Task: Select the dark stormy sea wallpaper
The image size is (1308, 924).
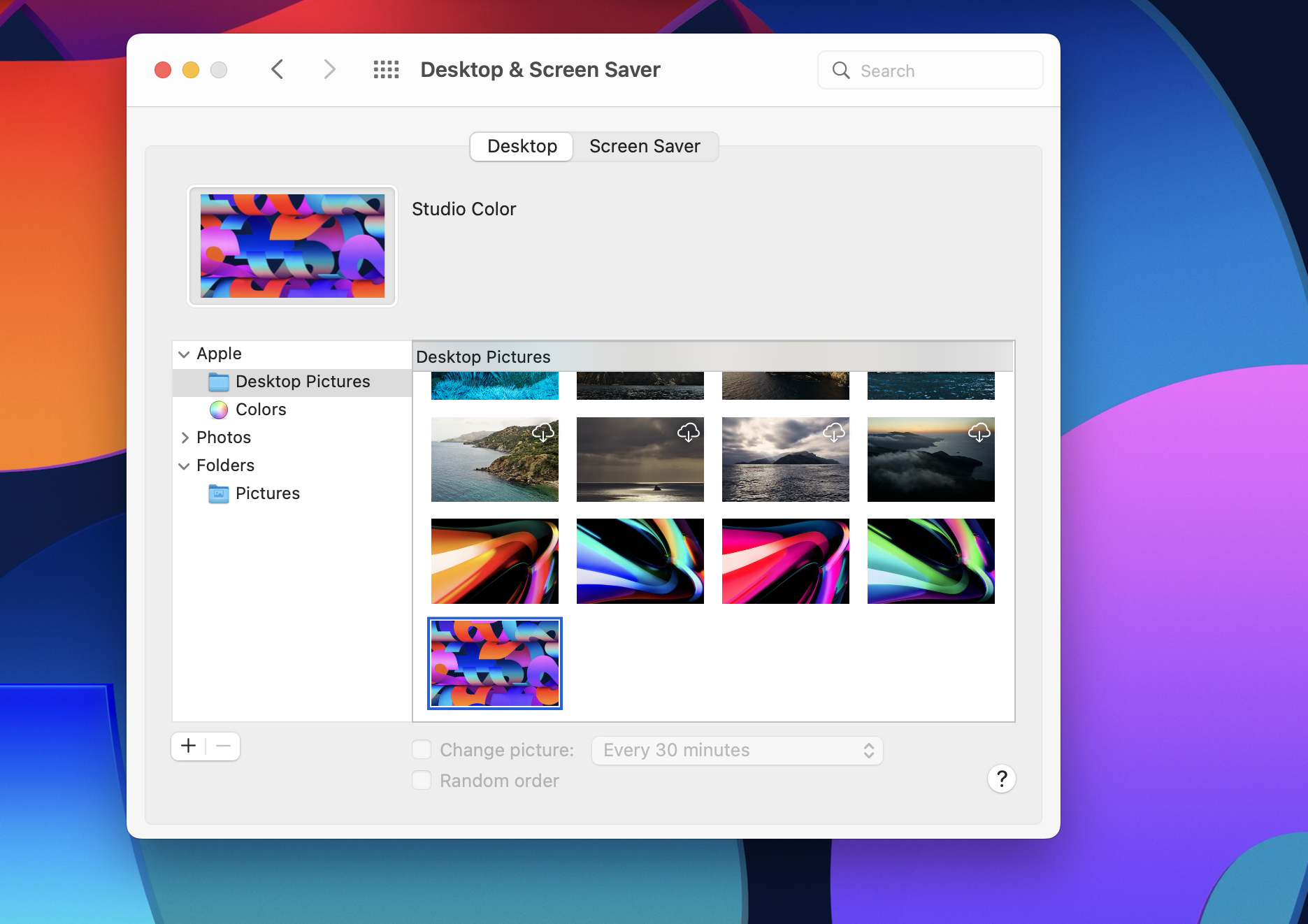Action: [640, 459]
